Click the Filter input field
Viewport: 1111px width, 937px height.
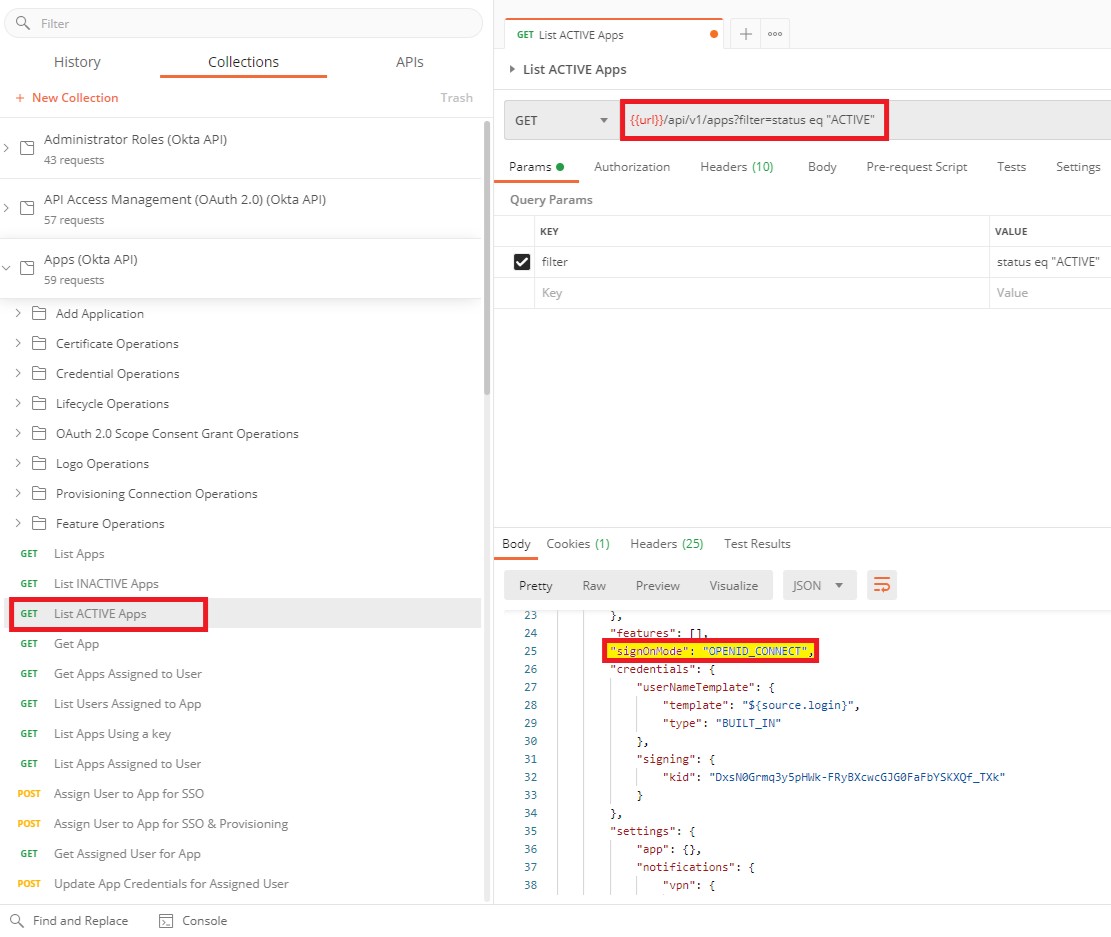(244, 23)
